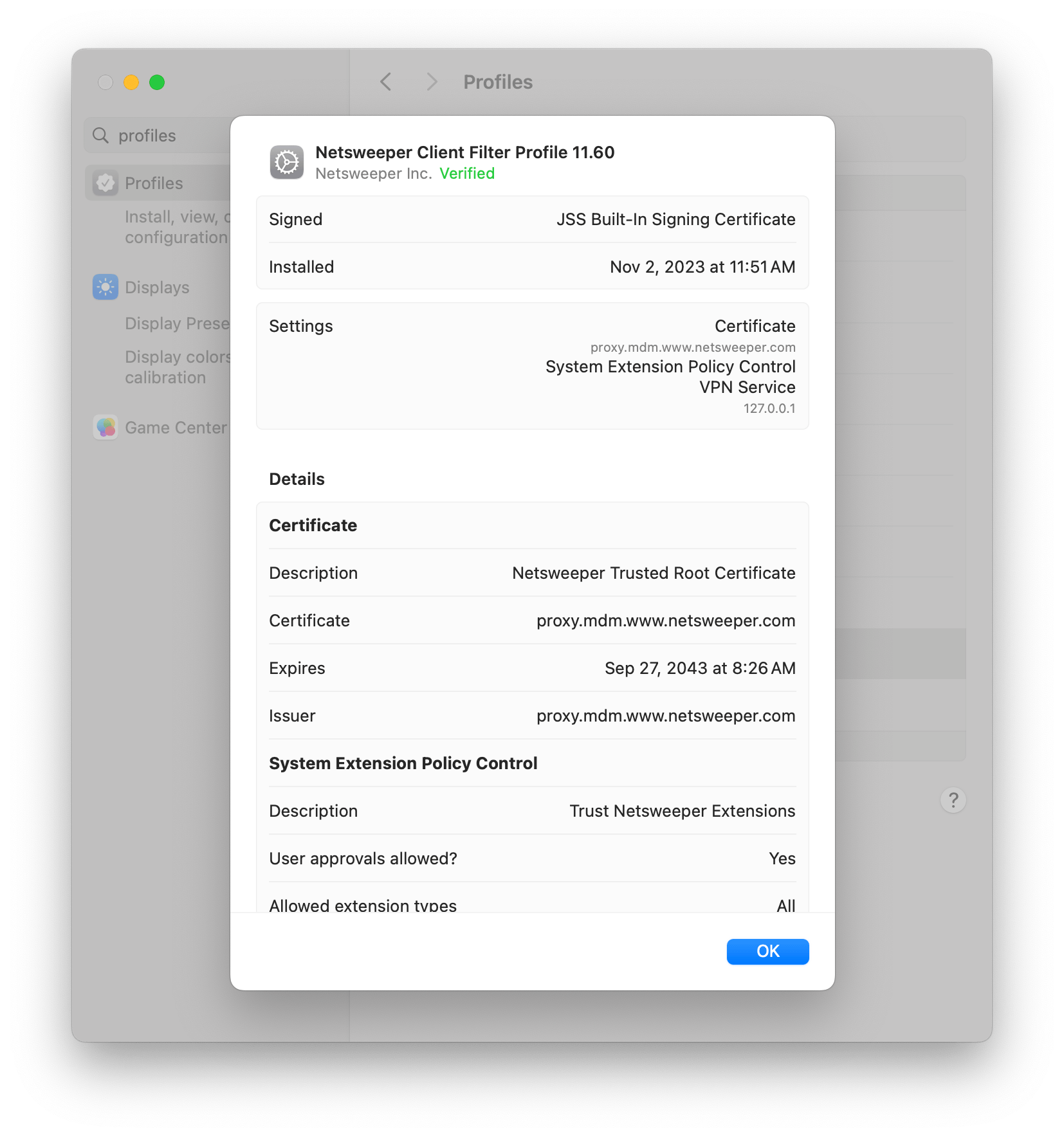Viewport: 1064px width, 1137px height.
Task: Open help using the question mark icon
Action: 954,800
